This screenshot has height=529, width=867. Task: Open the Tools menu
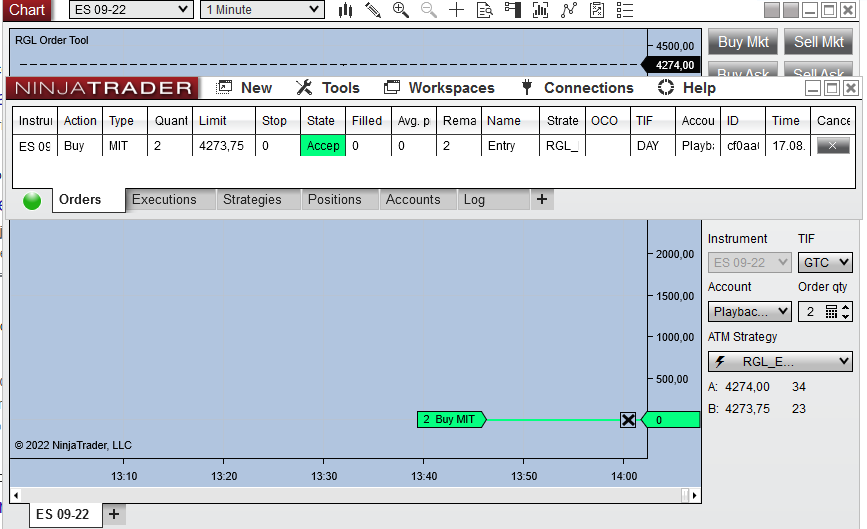pos(328,88)
